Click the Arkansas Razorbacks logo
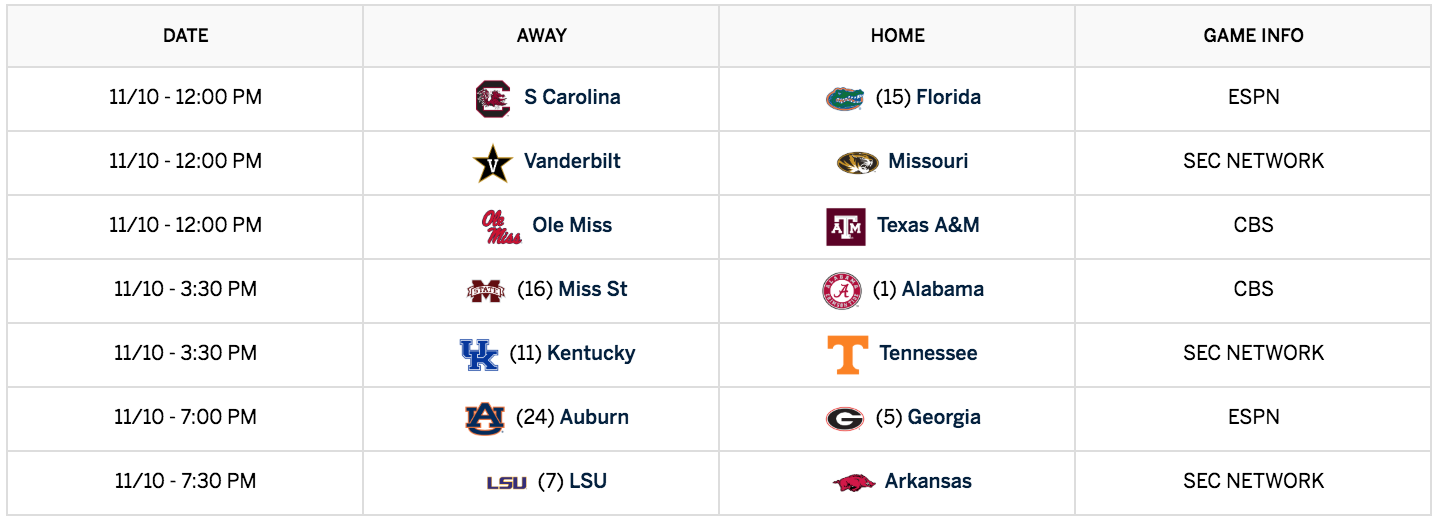The height and width of the screenshot is (516, 1436). (x=854, y=482)
